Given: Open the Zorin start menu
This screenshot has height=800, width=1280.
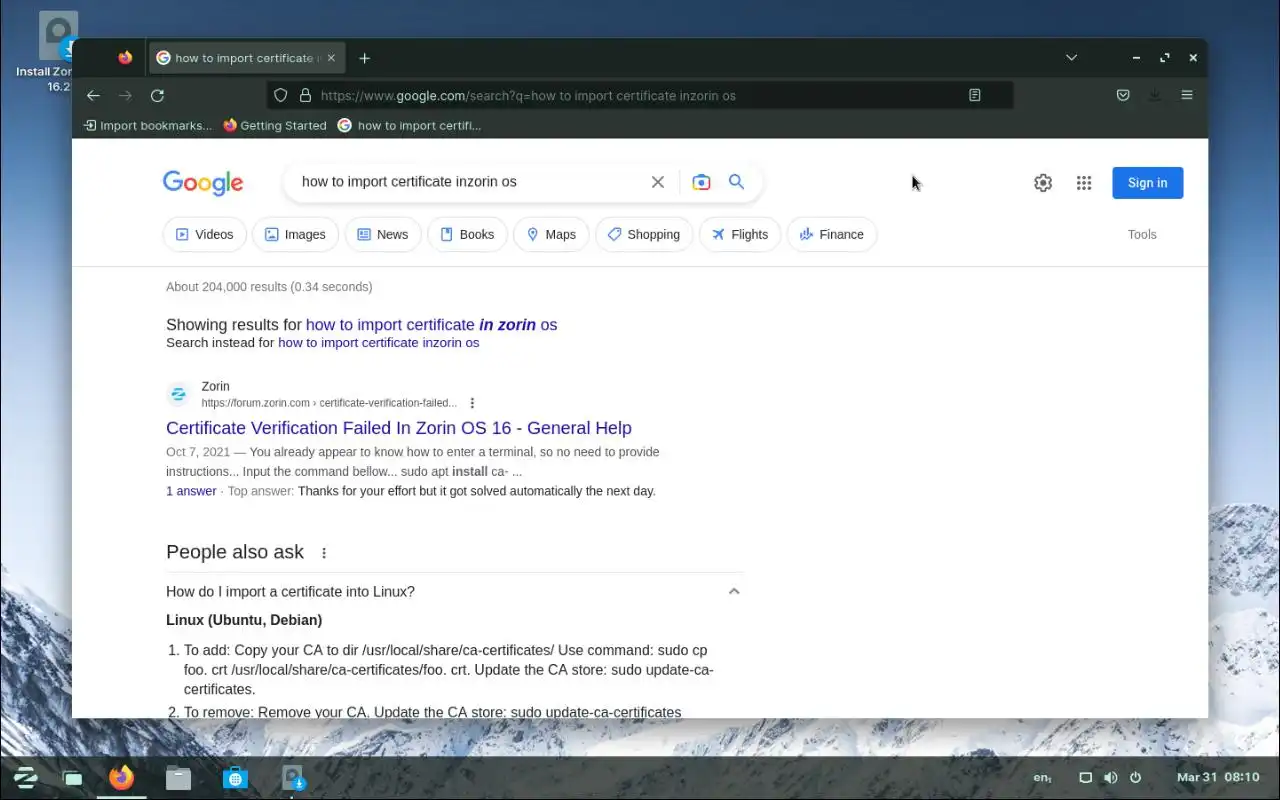Looking at the screenshot, I should (25, 777).
